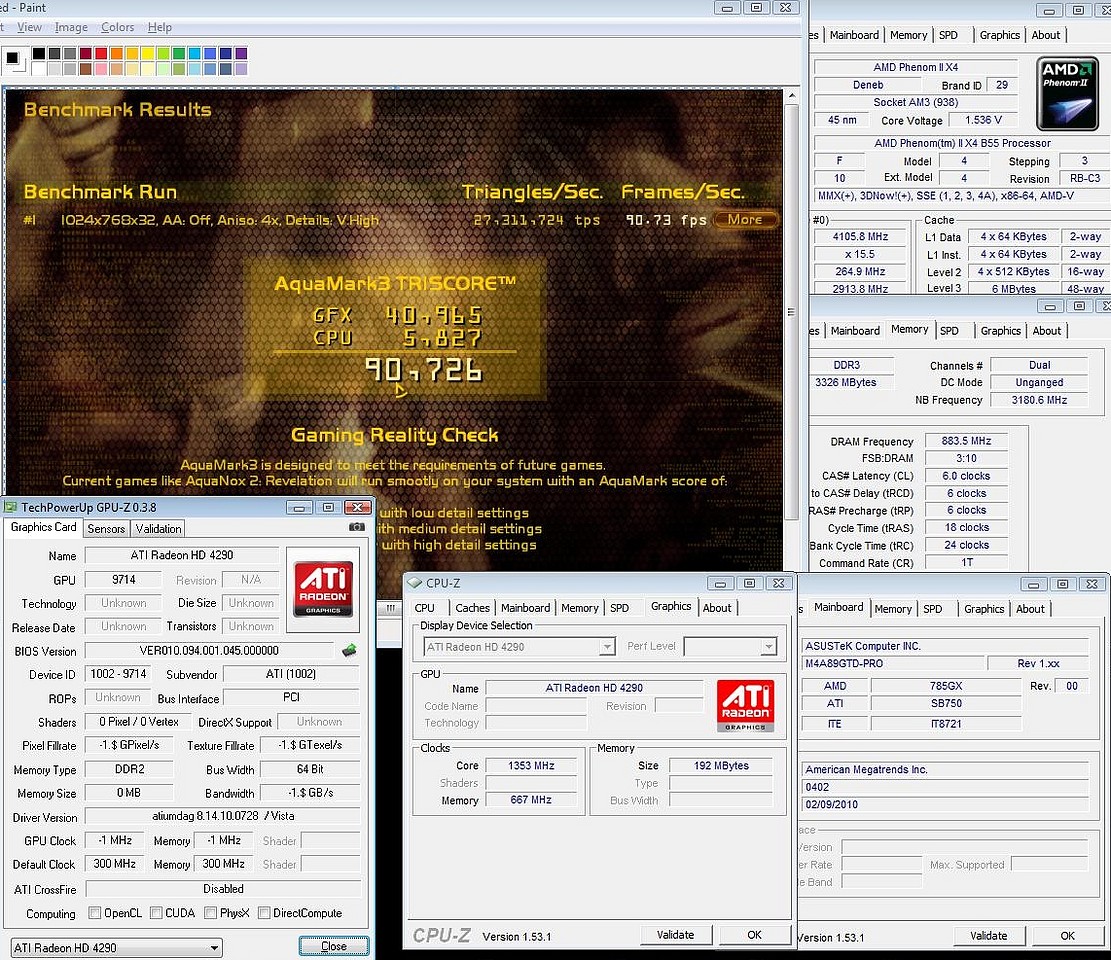Toggle the CUDA checkbox
The width and height of the screenshot is (1111, 960).
[x=155, y=913]
